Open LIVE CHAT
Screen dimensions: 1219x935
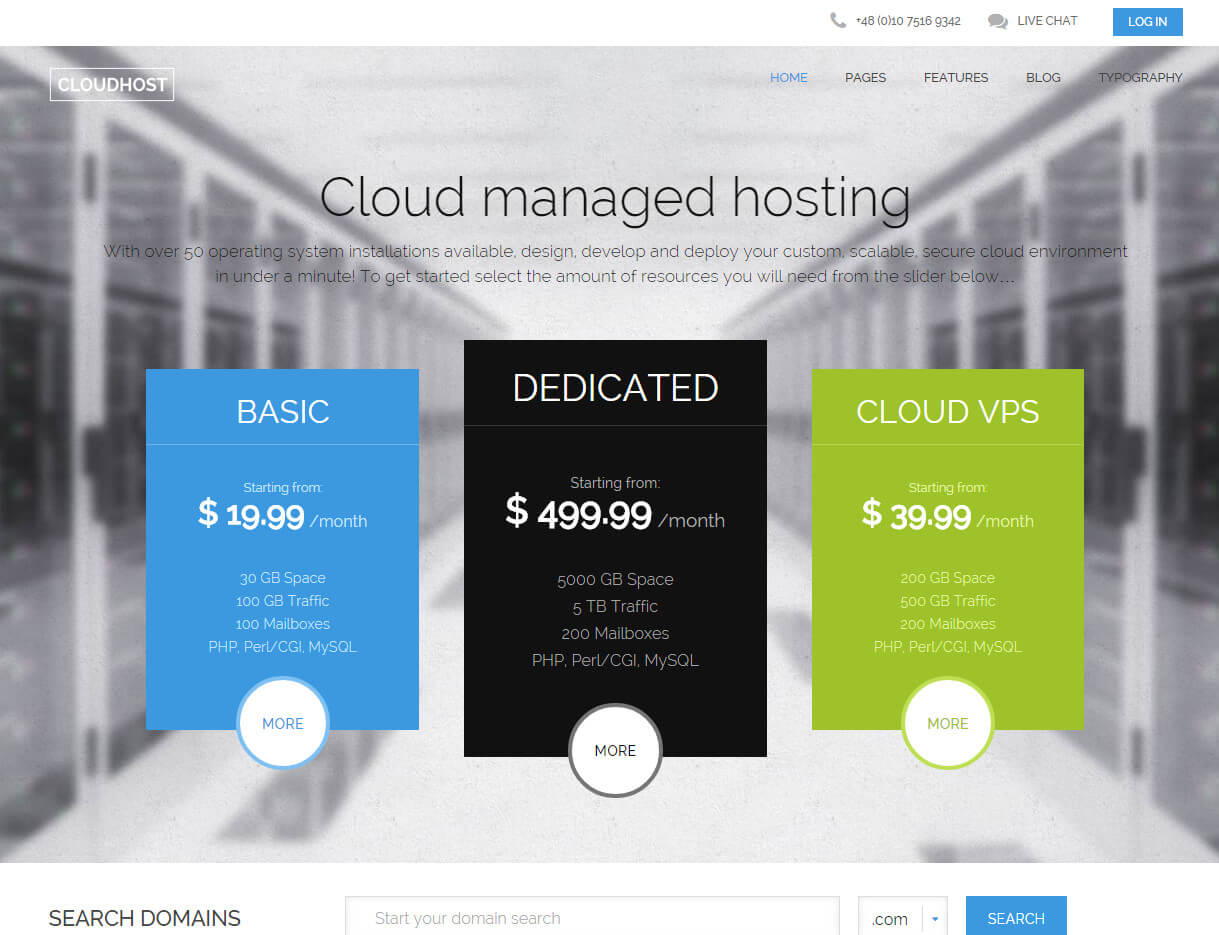(1047, 20)
